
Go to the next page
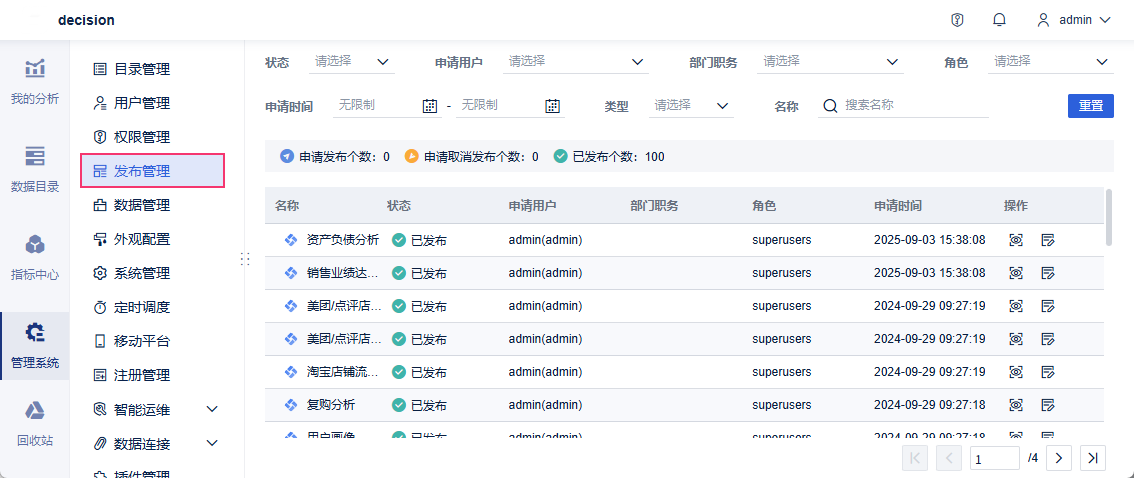coord(1059,458)
